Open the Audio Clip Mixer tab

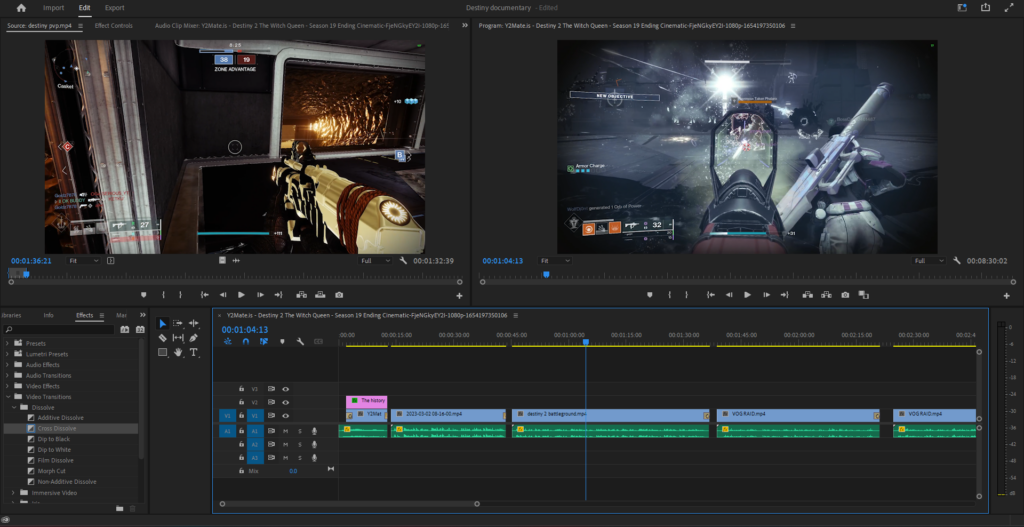(302, 25)
